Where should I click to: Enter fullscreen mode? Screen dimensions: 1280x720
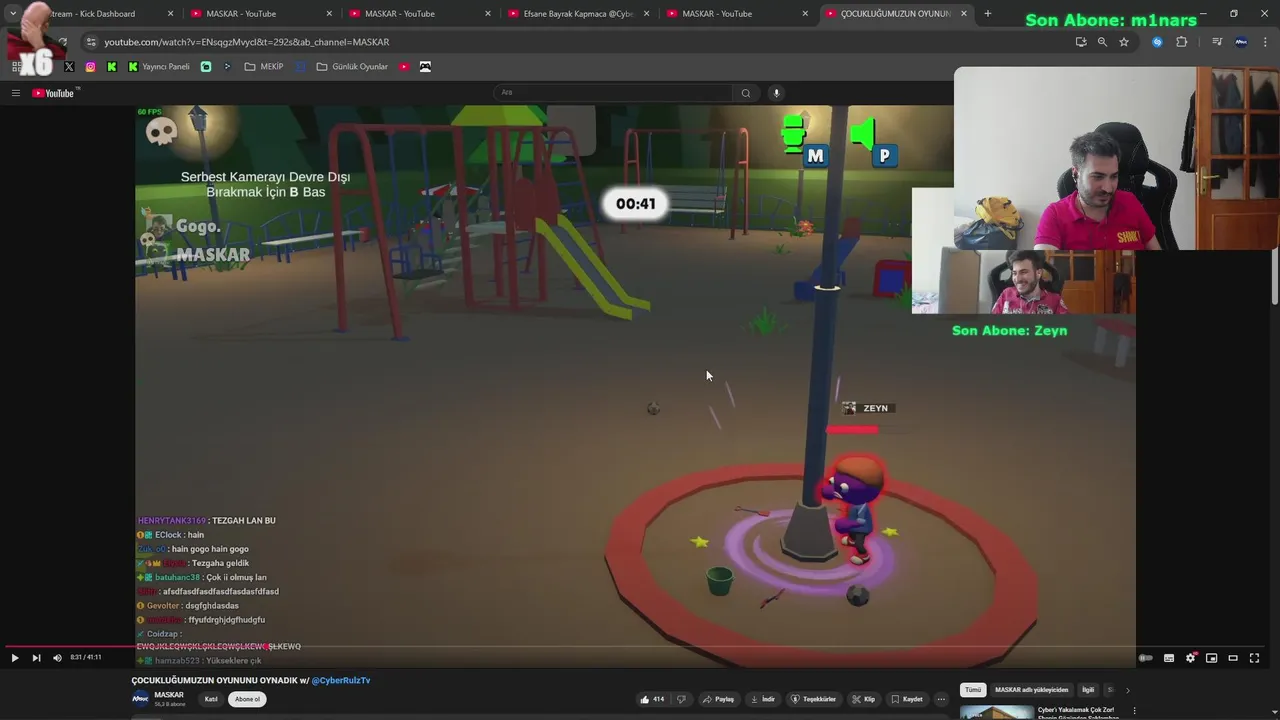tap(1255, 658)
